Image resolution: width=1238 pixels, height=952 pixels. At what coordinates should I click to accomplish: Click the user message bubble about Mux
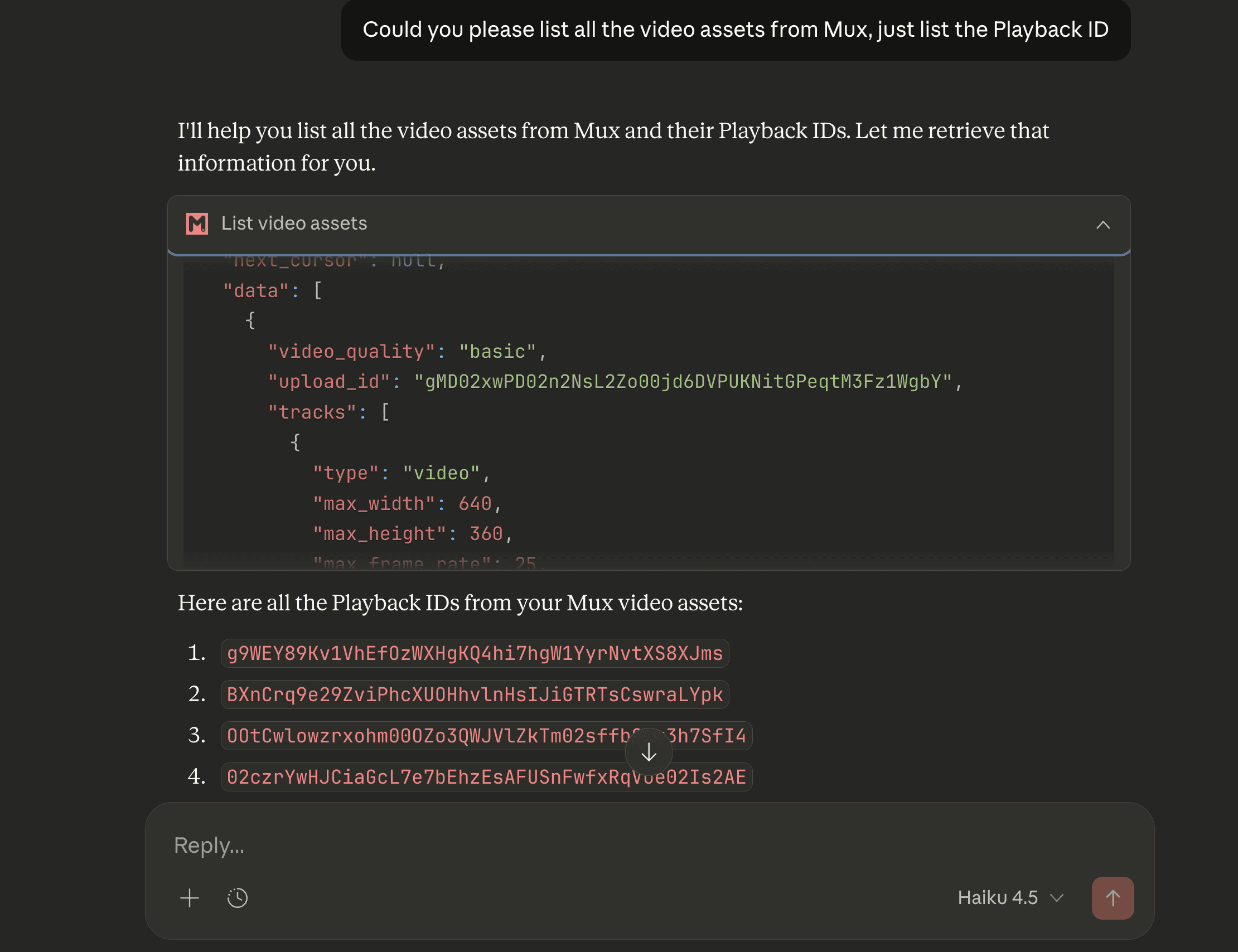[735, 30]
